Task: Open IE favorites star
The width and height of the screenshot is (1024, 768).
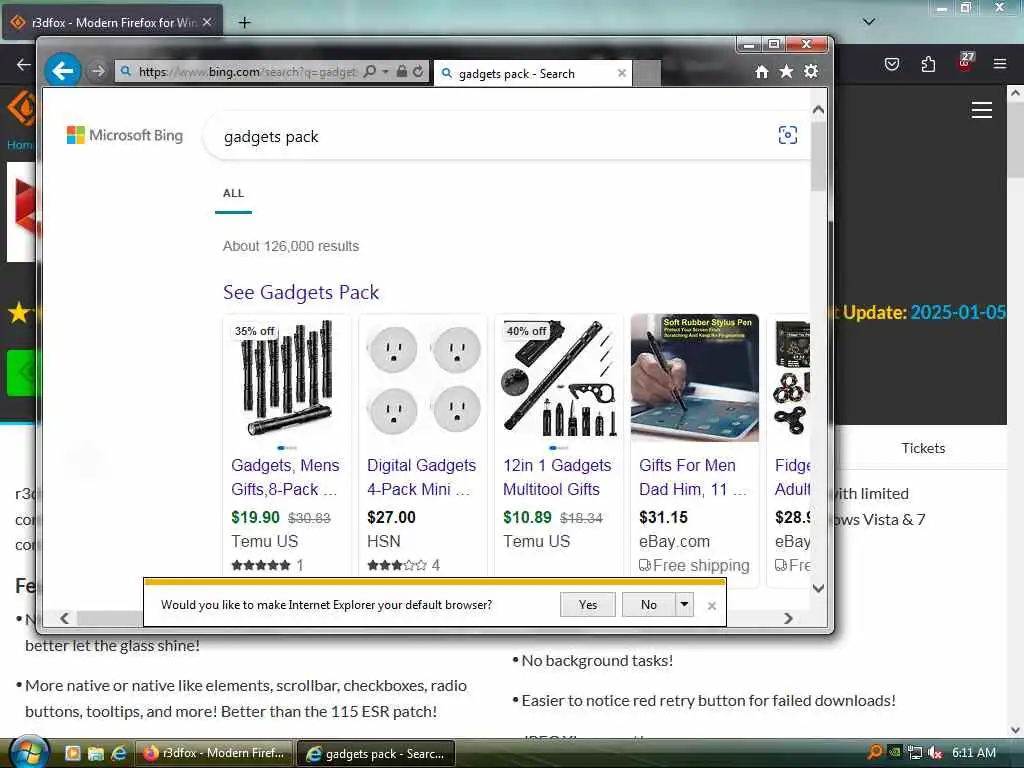Action: [x=786, y=72]
